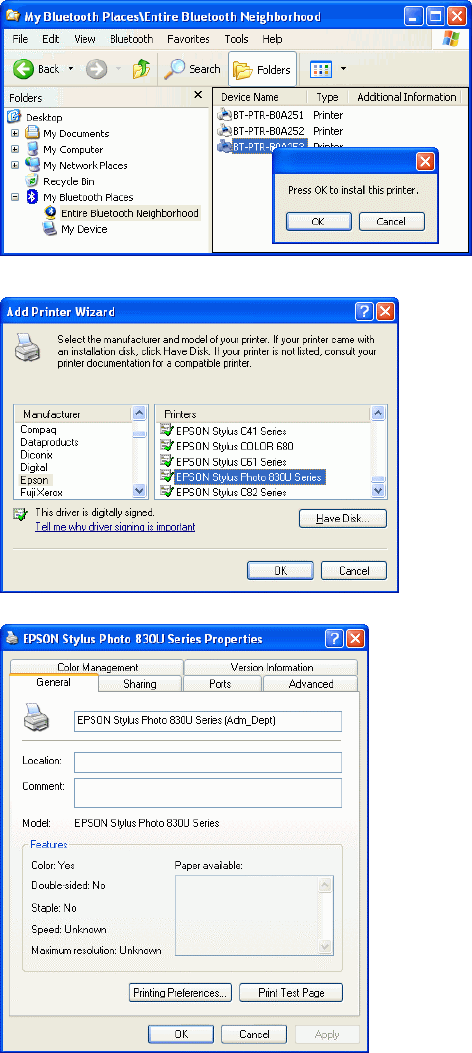
Task: Open the Bluetooth menu
Action: coord(132,39)
